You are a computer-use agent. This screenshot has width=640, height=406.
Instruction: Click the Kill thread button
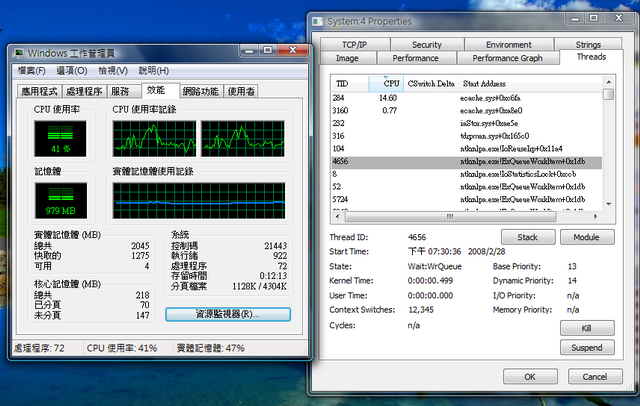[587, 328]
